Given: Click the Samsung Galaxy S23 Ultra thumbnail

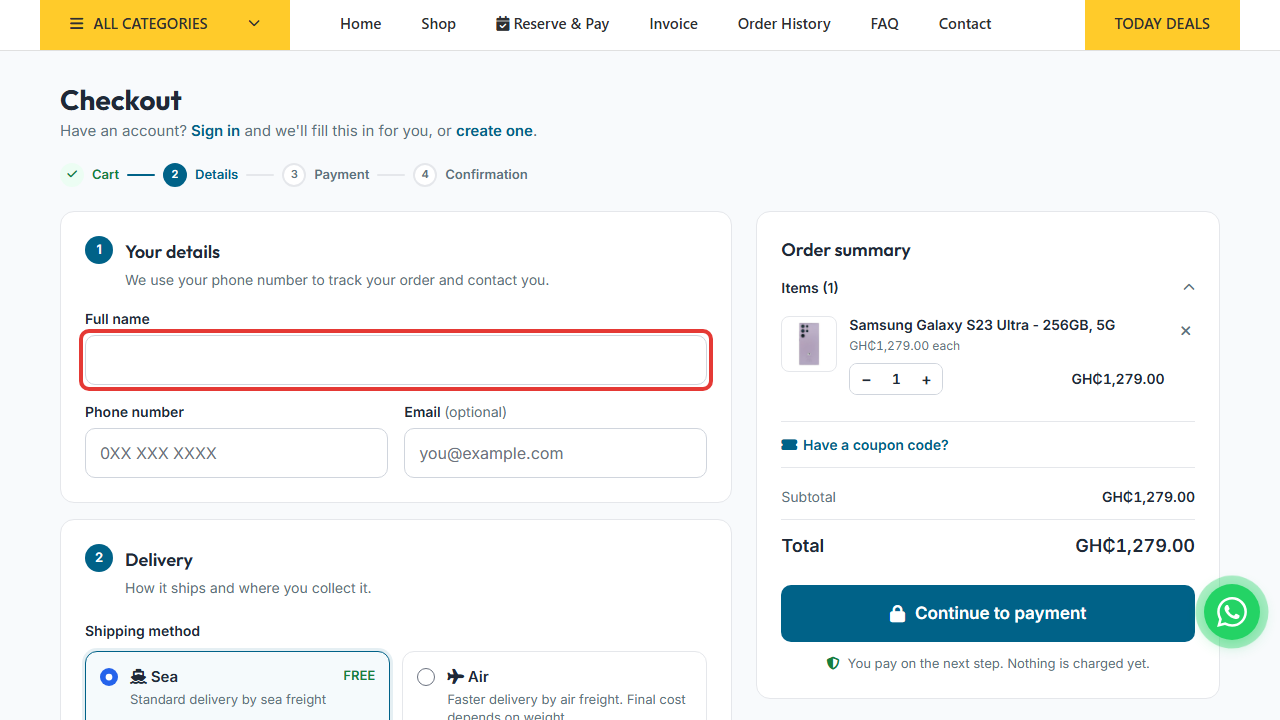Looking at the screenshot, I should coord(809,344).
